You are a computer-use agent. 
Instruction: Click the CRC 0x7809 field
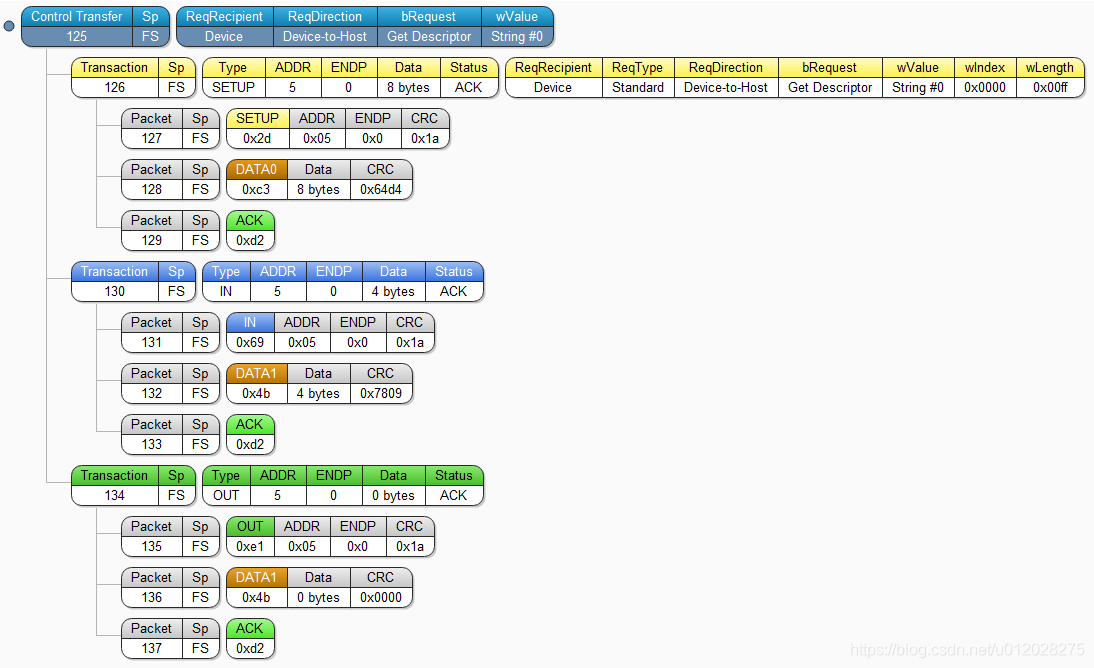point(381,383)
